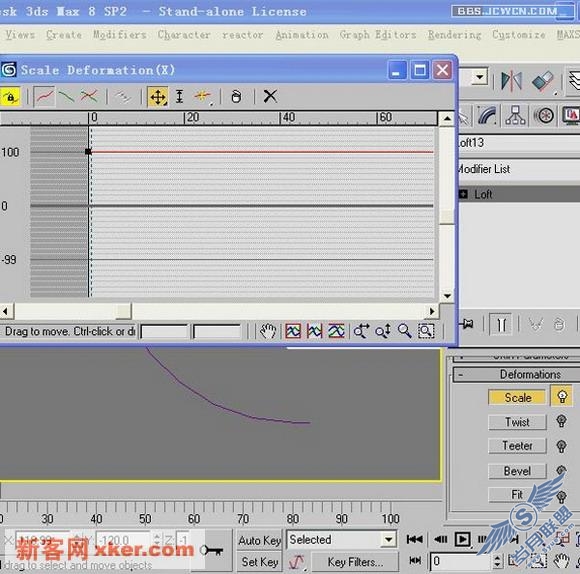The image size is (580, 574).
Task: Click Zoom Vertical Extents icon
Action: (336, 331)
